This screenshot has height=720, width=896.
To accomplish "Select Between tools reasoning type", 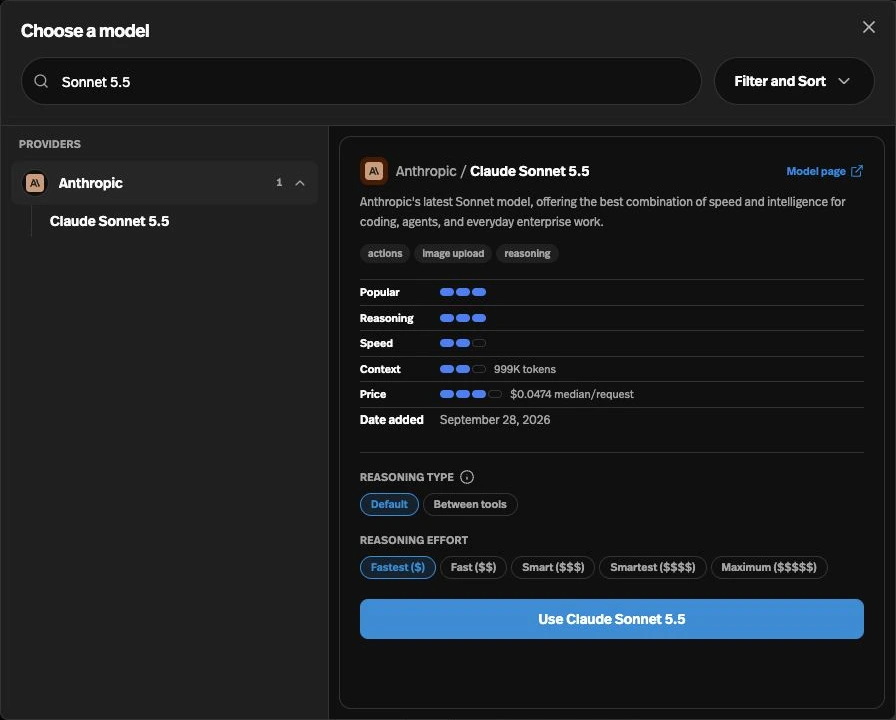I will (x=470, y=505).
